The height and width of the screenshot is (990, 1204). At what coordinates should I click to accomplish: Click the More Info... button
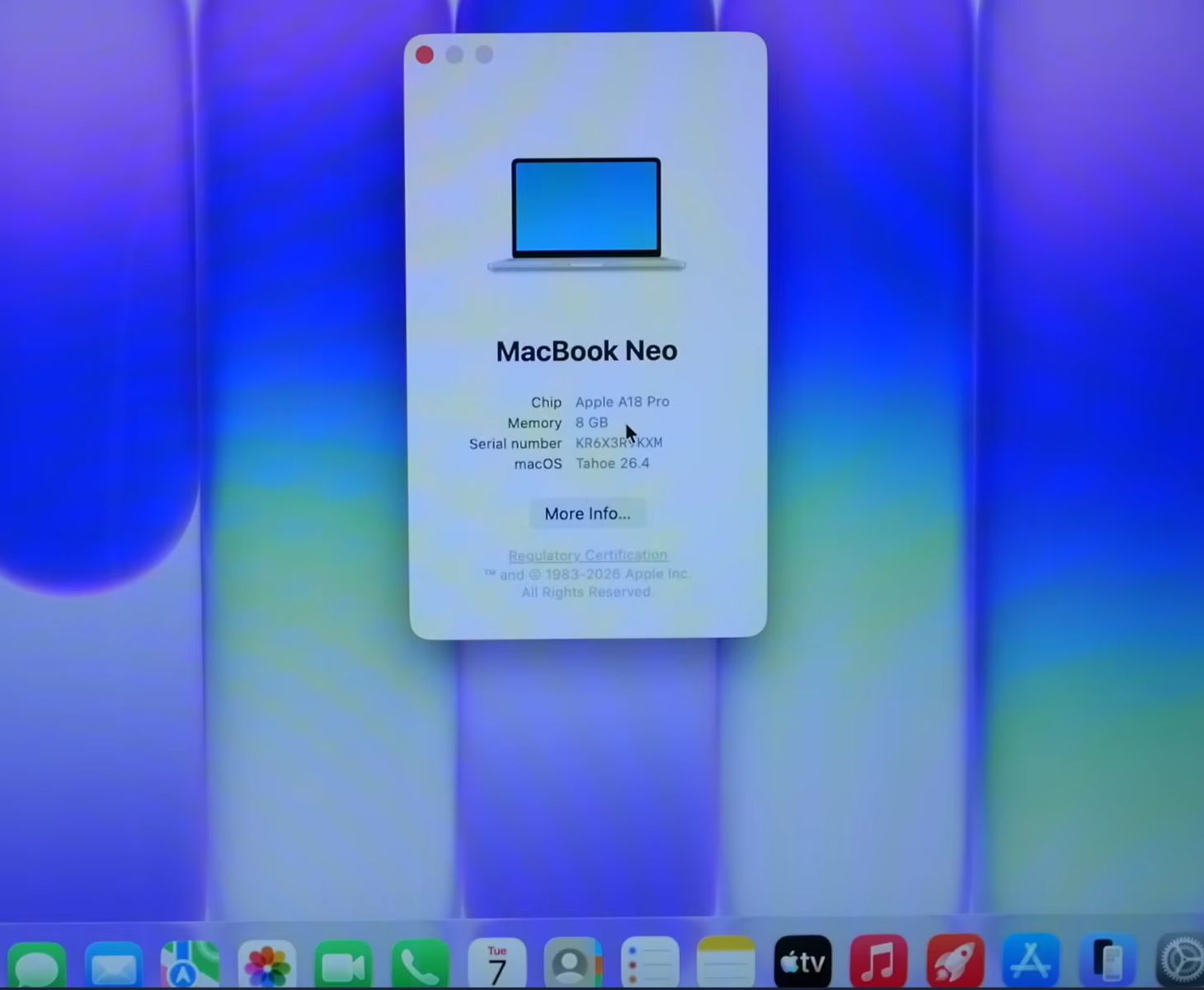(587, 514)
